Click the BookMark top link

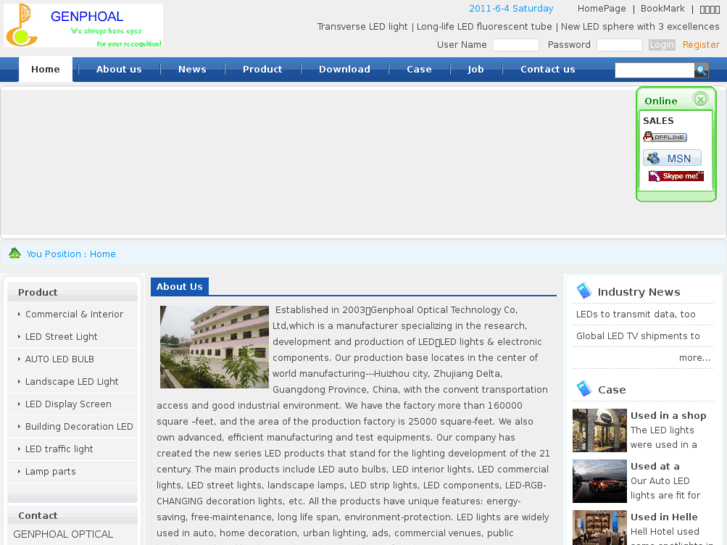coord(662,9)
